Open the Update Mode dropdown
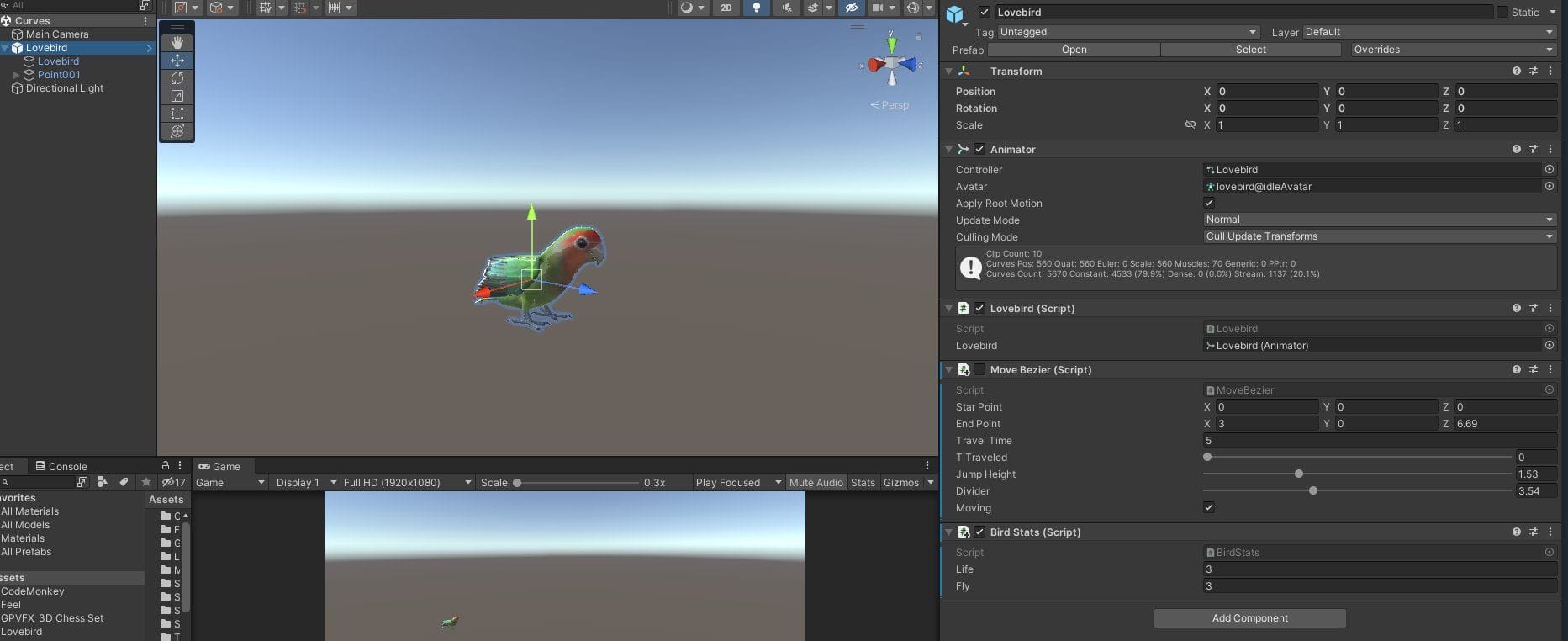This screenshot has width=1568, height=641. coord(1380,220)
